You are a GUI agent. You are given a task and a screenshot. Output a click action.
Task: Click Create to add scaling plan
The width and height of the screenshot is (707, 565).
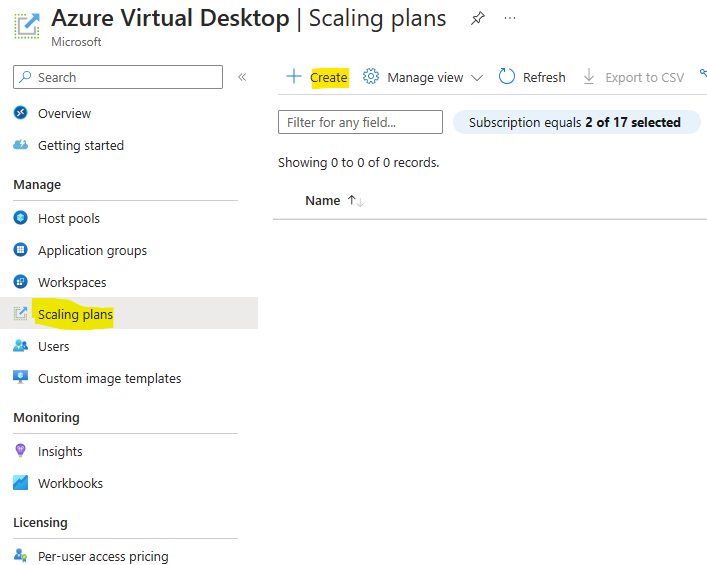pyautogui.click(x=329, y=78)
